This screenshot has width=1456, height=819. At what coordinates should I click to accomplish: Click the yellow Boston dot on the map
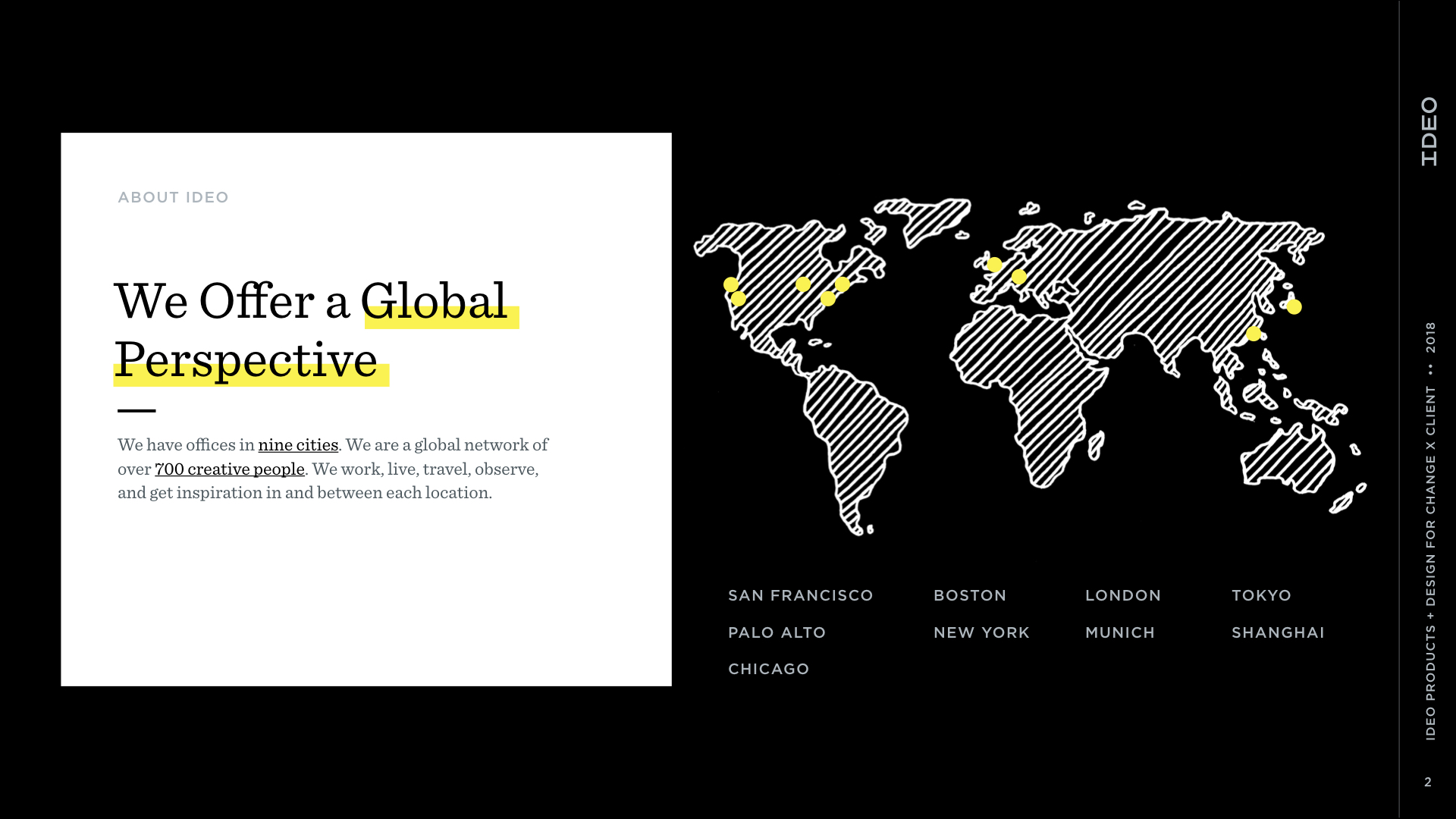pyautogui.click(x=843, y=284)
